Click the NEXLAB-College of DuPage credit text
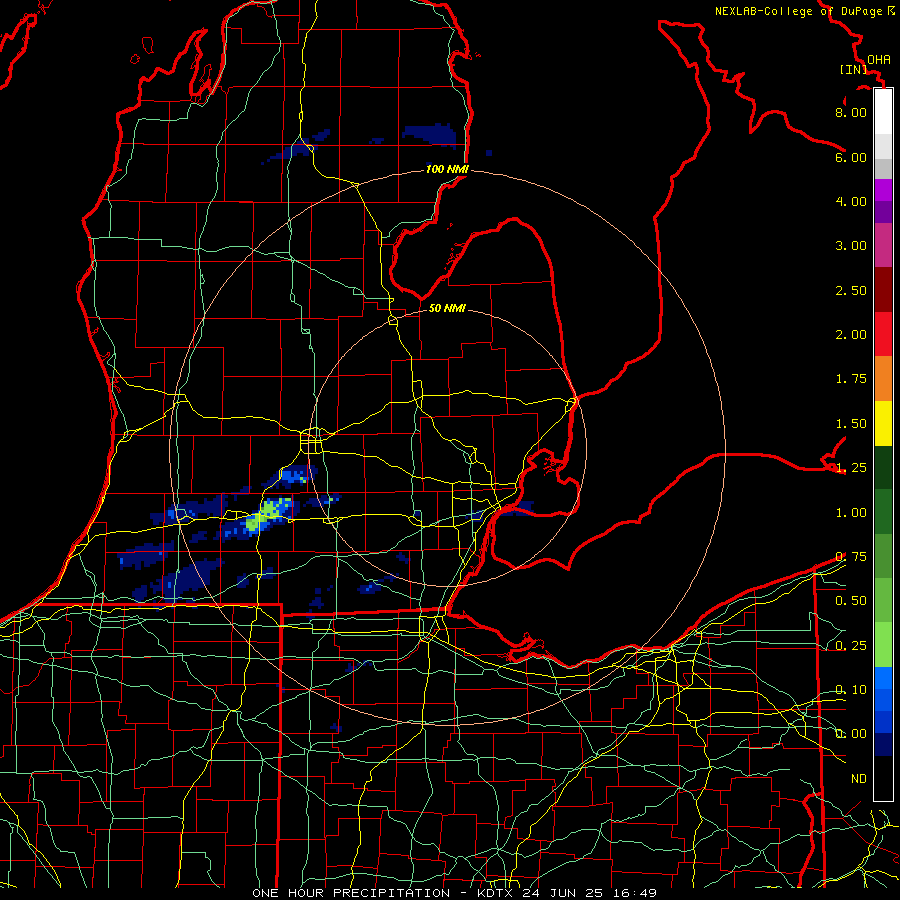 tap(804, 11)
